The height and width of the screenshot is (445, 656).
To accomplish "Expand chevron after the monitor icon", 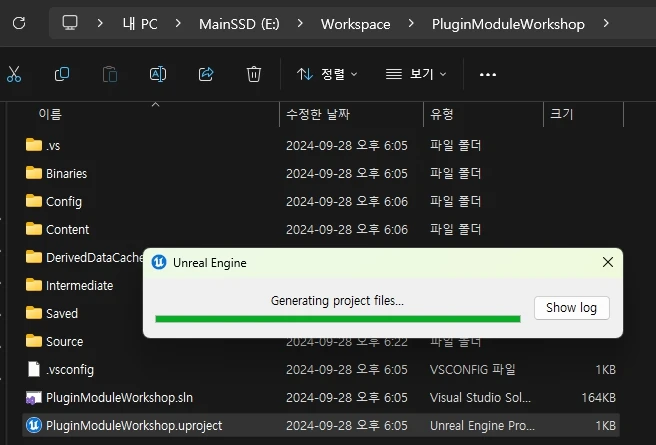I will point(100,23).
